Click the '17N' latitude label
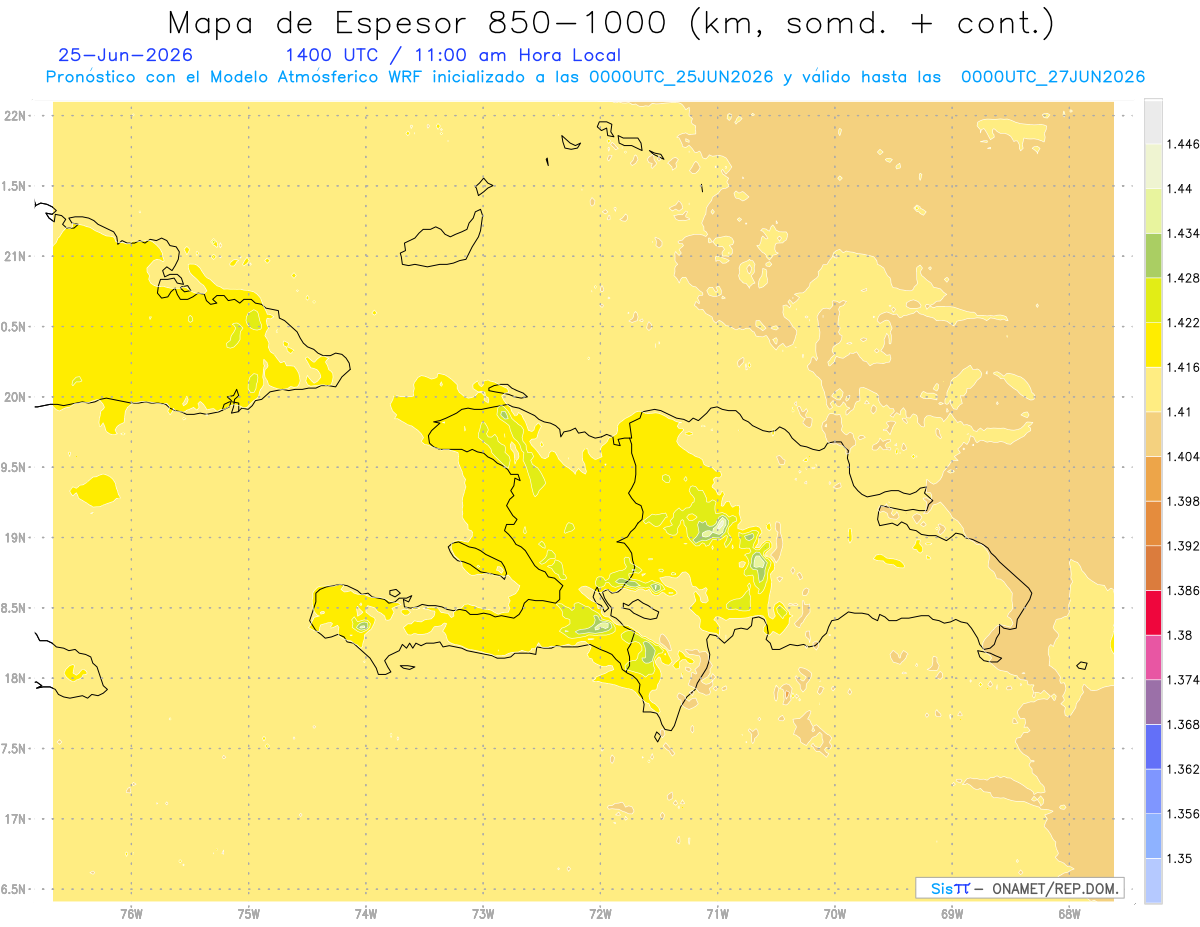1200x927 pixels. 16,819
